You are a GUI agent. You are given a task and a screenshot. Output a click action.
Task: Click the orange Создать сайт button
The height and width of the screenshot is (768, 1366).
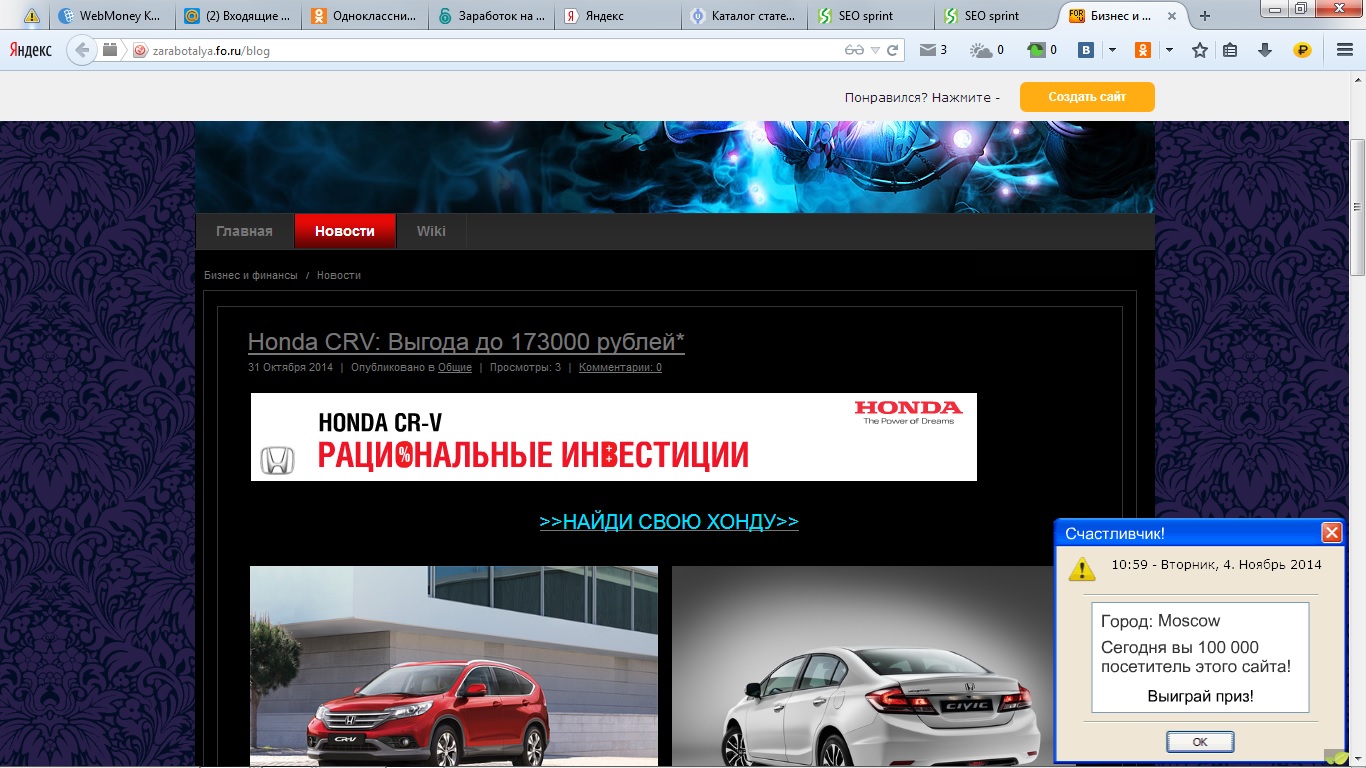[x=1087, y=97]
